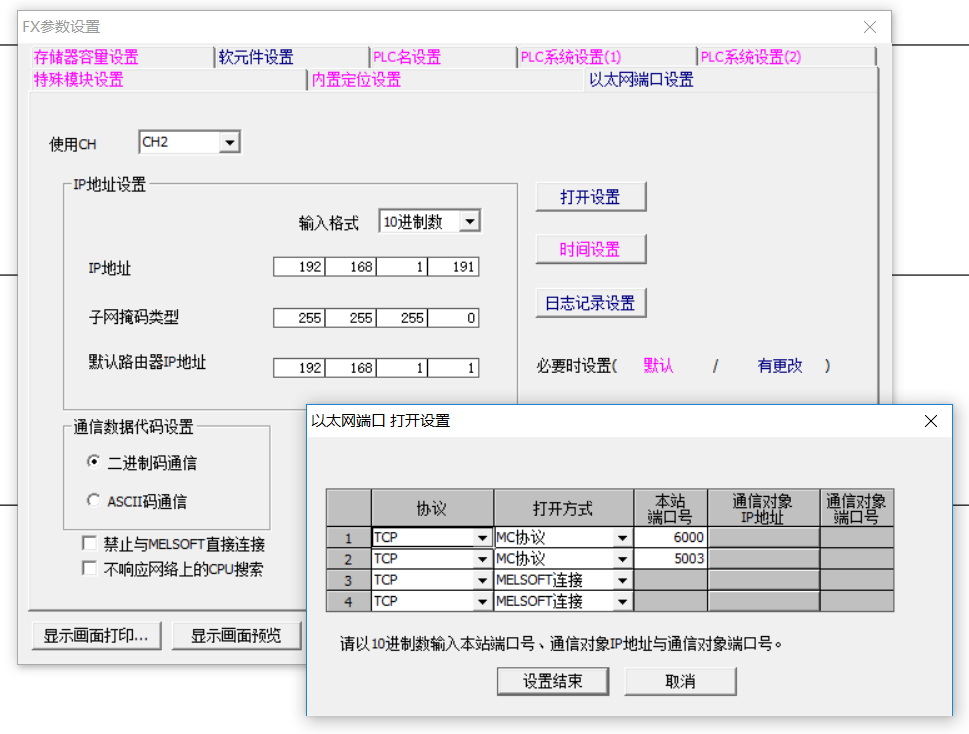
Task: Close the 以太网端口 打开设置 dialog
Action: point(931,421)
